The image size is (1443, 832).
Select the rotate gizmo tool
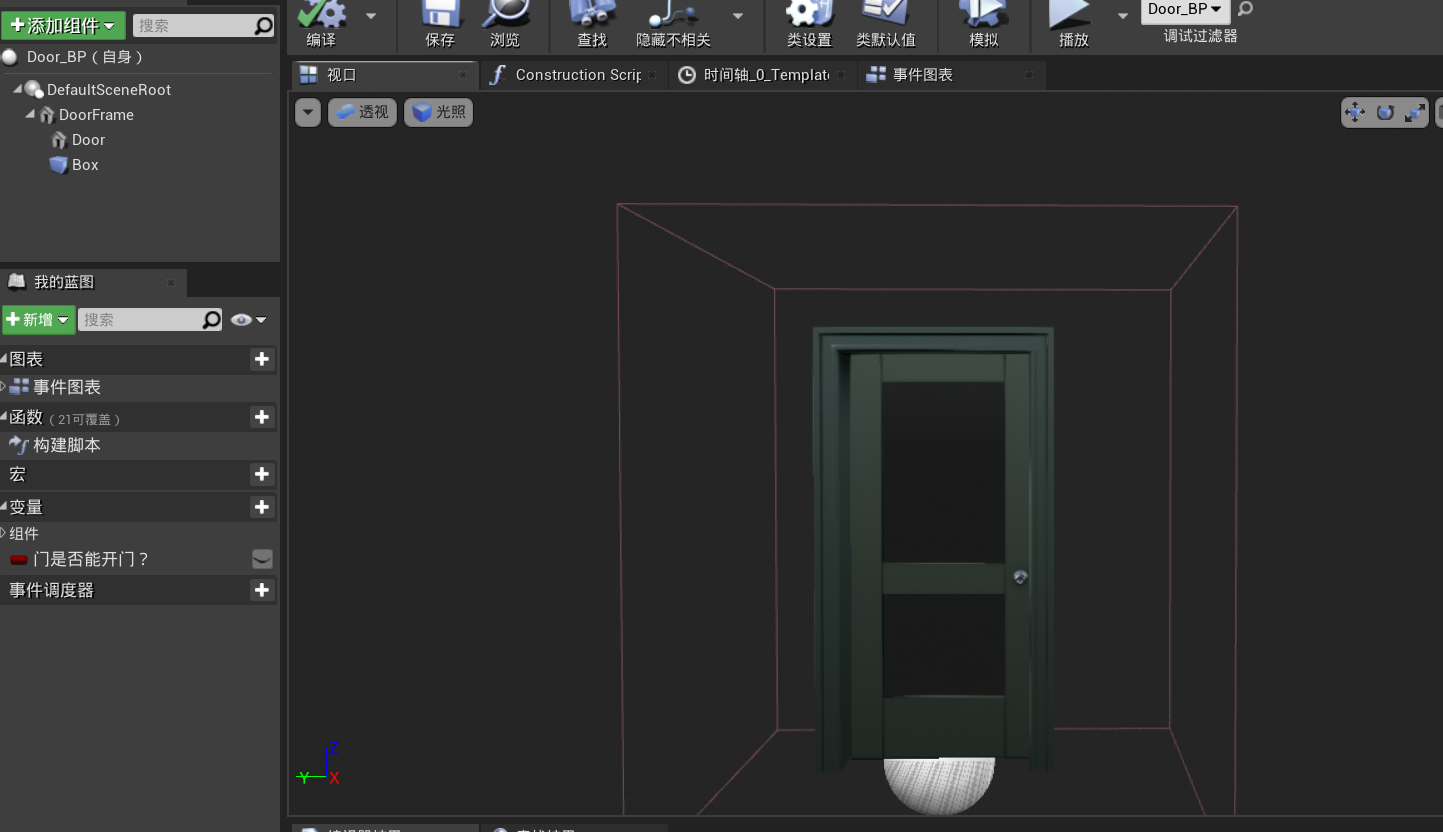(1385, 113)
